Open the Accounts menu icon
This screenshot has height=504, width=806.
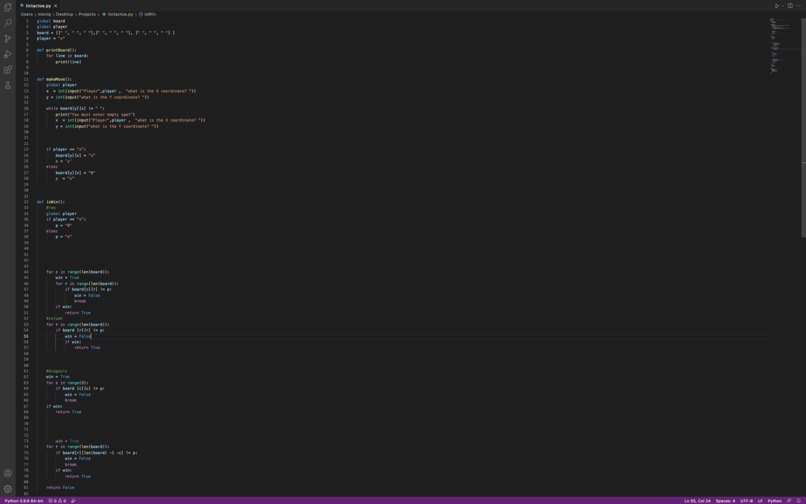coord(8,473)
